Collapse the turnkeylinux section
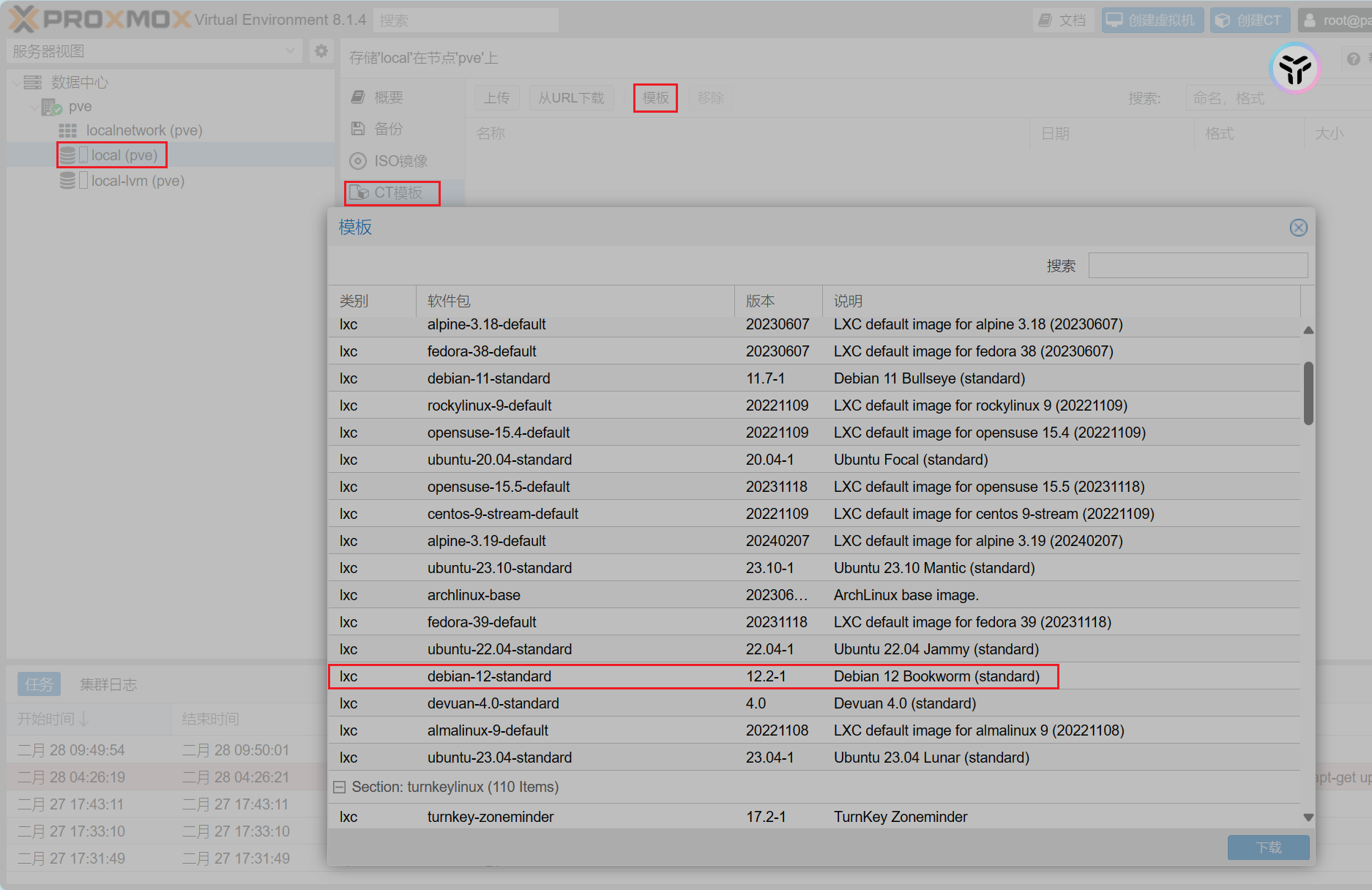 [x=339, y=788]
